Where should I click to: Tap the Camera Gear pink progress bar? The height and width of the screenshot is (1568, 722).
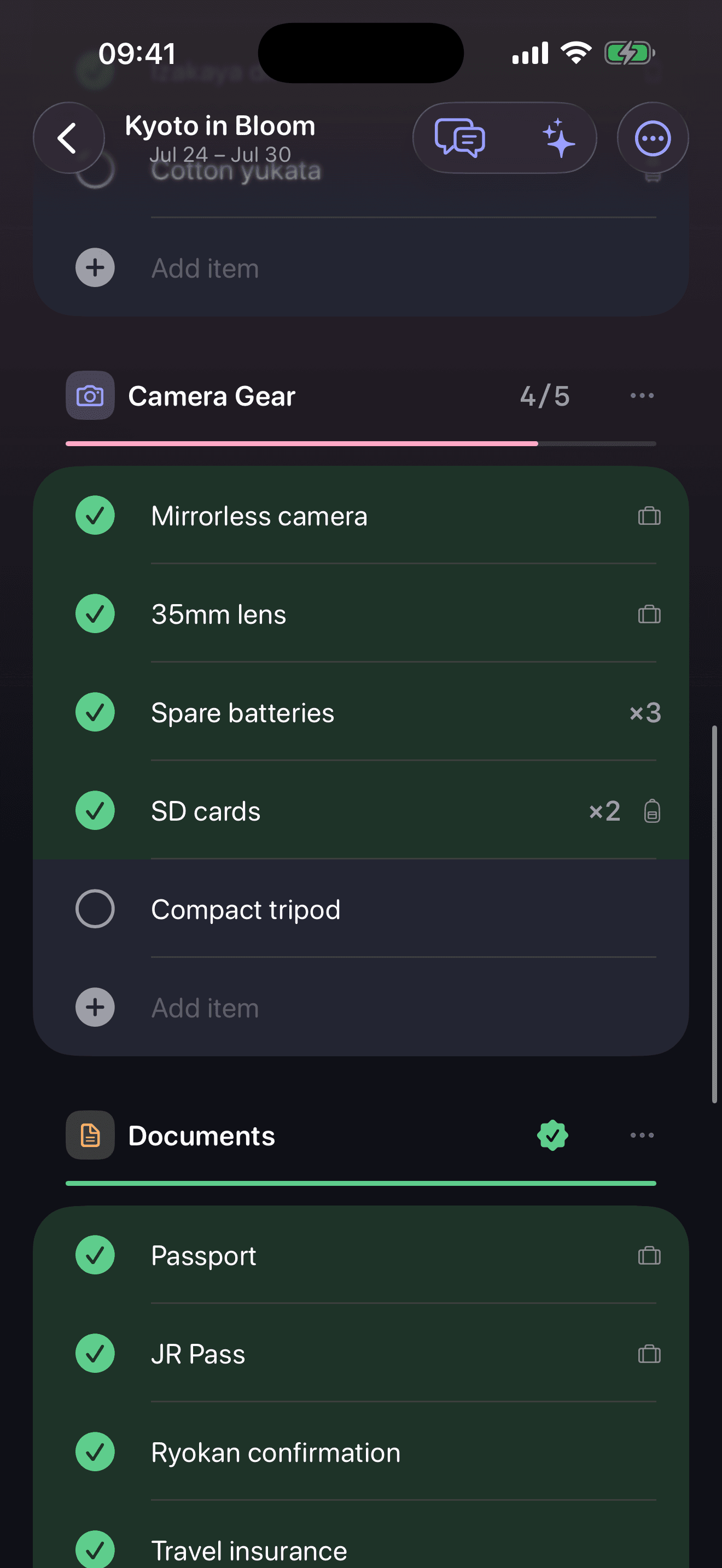click(360, 444)
